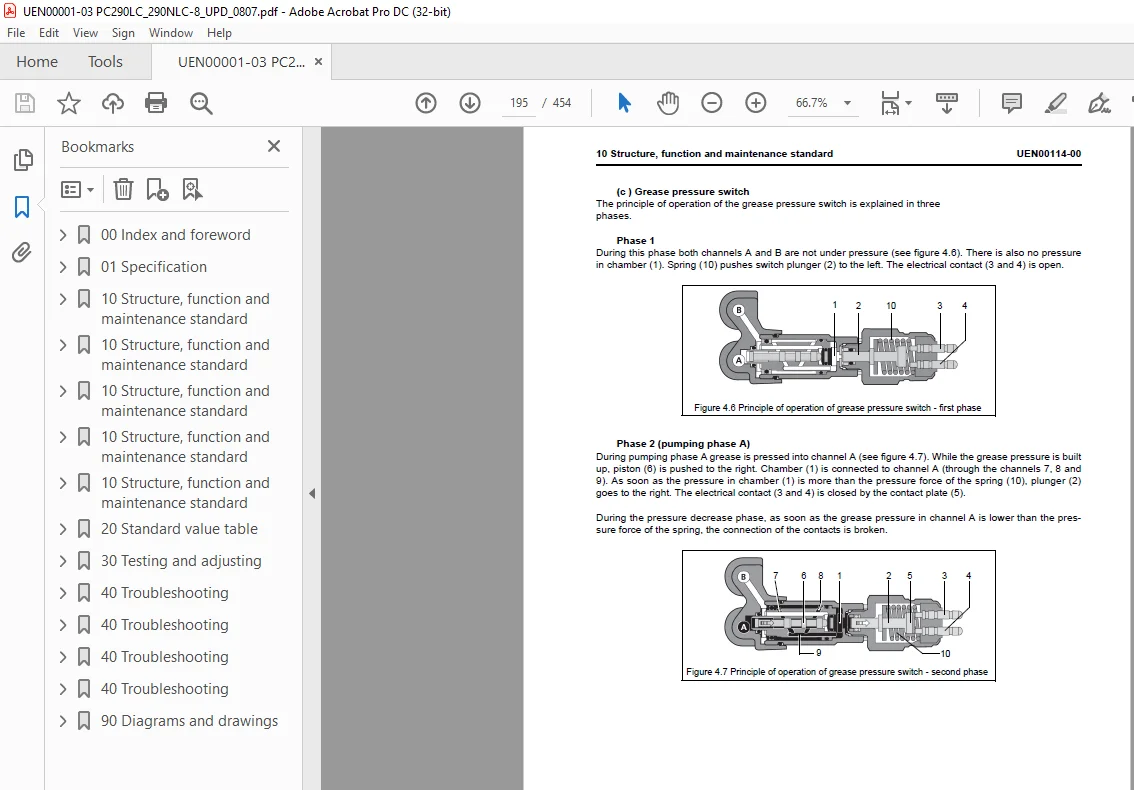The width and height of the screenshot is (1134, 790).
Task: Open Page Thumbnails panel icon
Action: [x=22, y=160]
